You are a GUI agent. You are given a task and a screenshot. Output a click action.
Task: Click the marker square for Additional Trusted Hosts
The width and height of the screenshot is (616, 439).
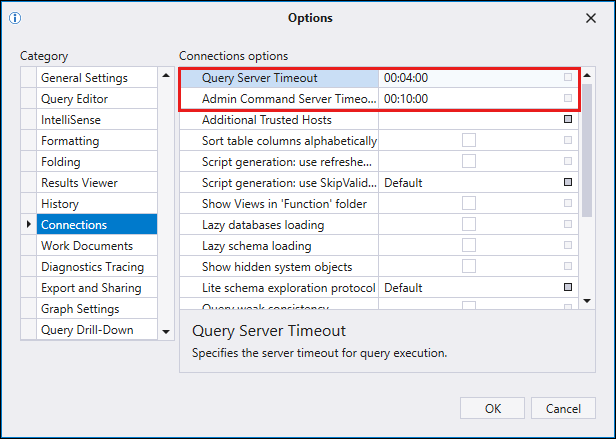pyautogui.click(x=568, y=120)
